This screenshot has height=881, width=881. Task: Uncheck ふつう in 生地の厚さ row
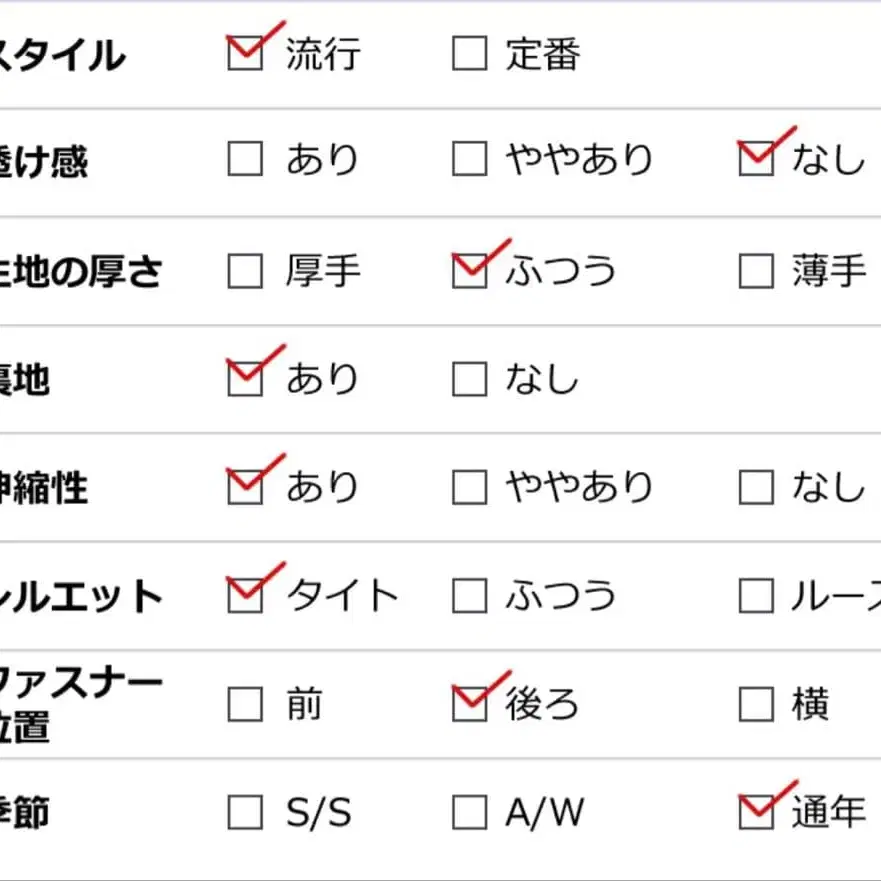pos(469,271)
